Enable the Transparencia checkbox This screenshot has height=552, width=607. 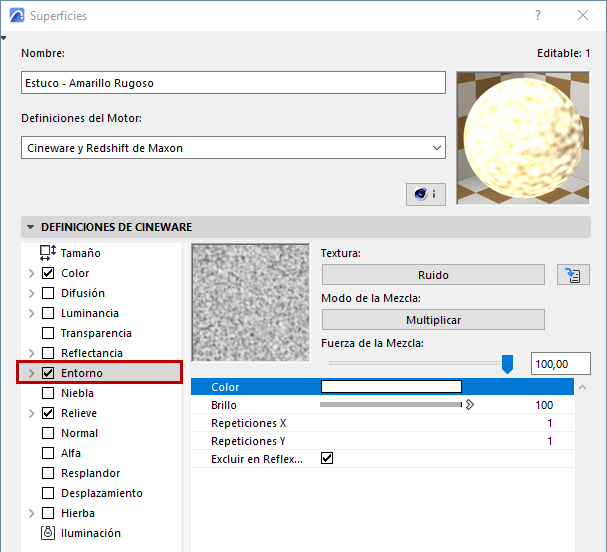coord(48,333)
